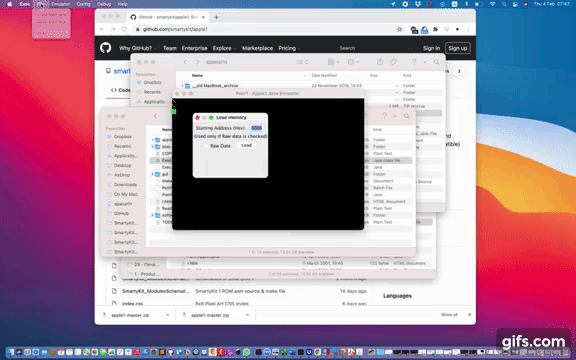Sort by Date Modified column
This screenshot has width=576, height=360.
[x=324, y=75]
